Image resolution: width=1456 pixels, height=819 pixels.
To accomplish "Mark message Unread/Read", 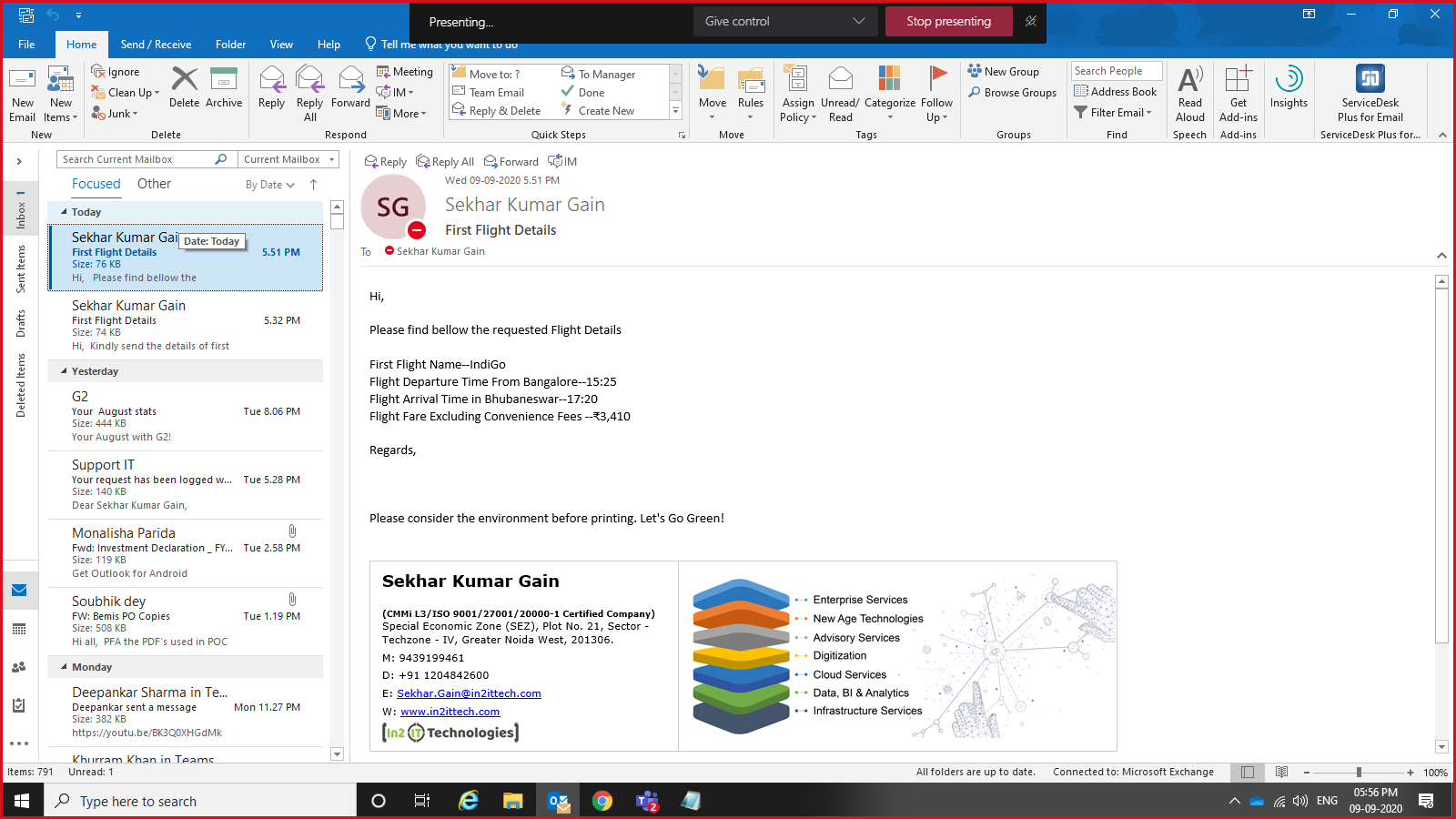I will point(840,94).
